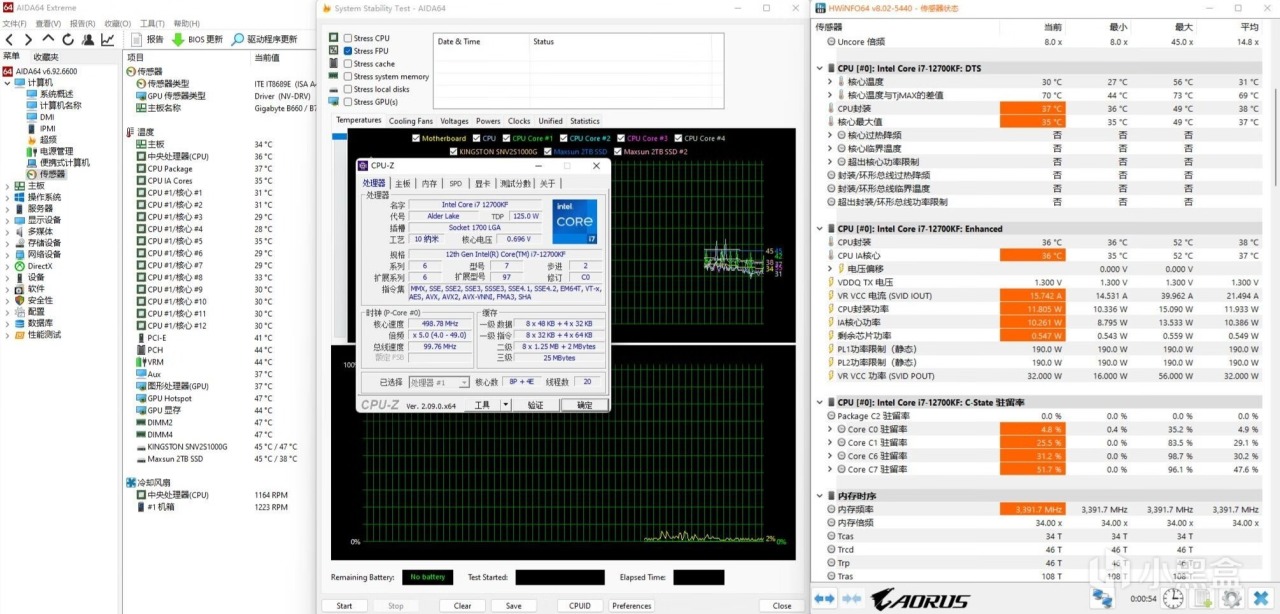Open 帮助(H) menu in AIDA64

point(187,23)
